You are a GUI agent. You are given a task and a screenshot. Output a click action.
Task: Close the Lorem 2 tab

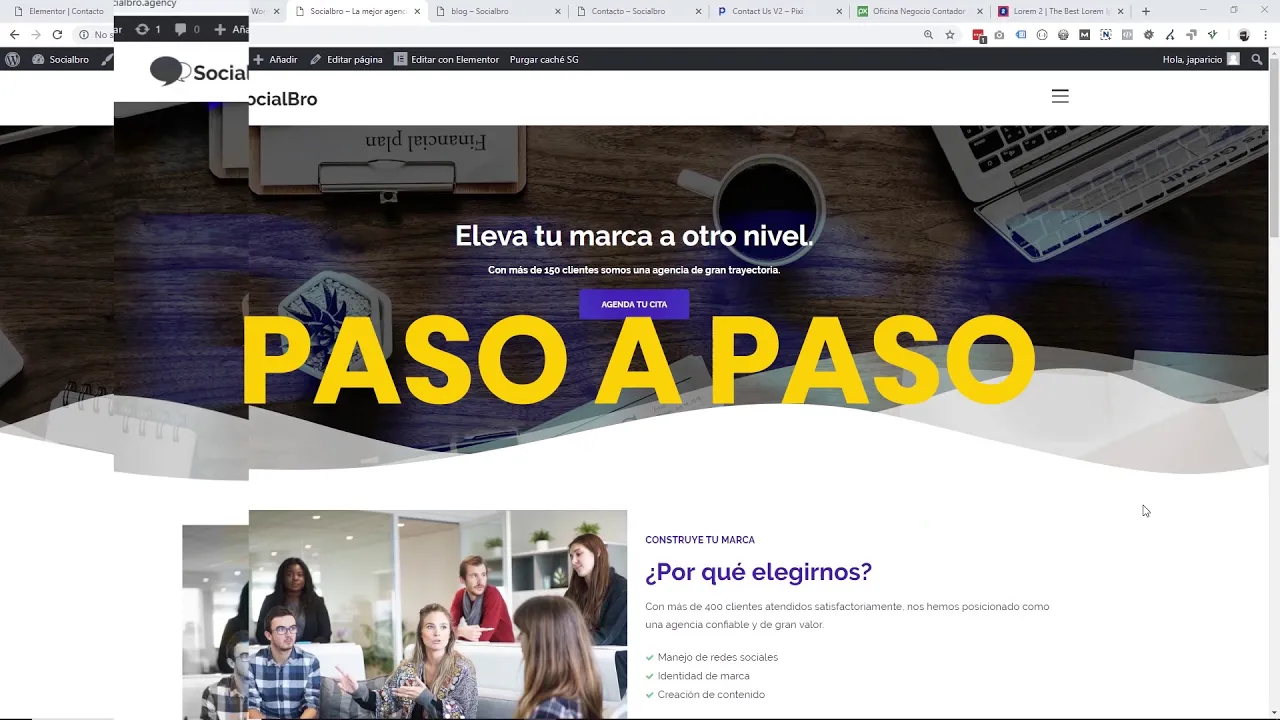coord(1121,11)
